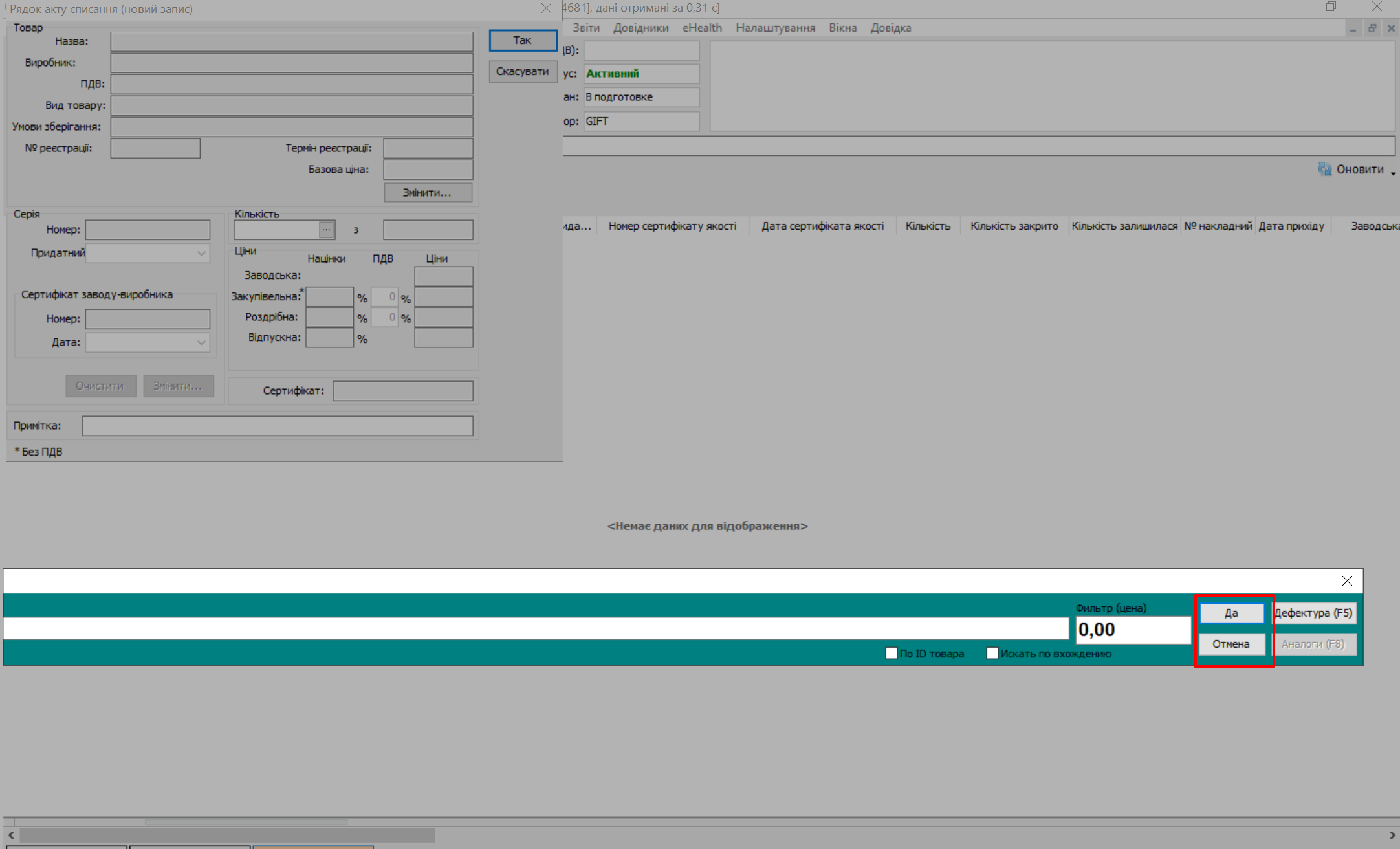This screenshot has width=1400, height=849.
Task: Open the Довідники menu
Action: tap(640, 28)
